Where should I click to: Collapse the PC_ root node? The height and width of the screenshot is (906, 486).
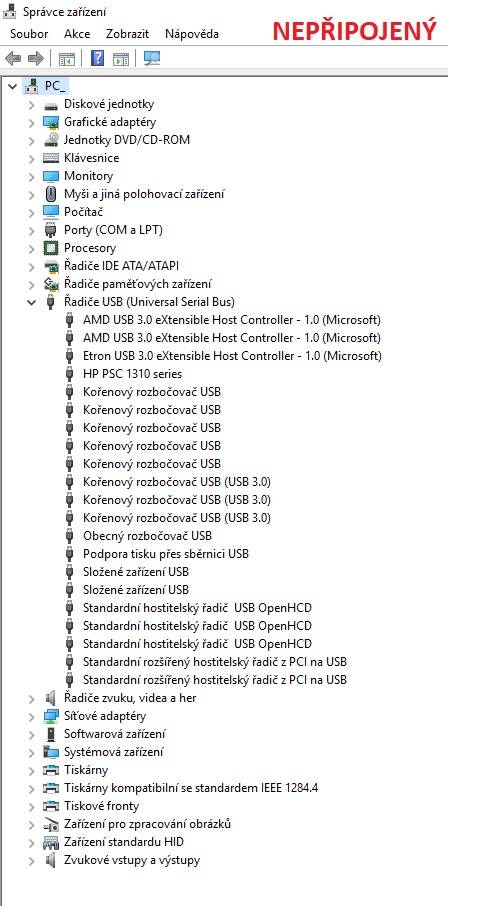point(12,87)
